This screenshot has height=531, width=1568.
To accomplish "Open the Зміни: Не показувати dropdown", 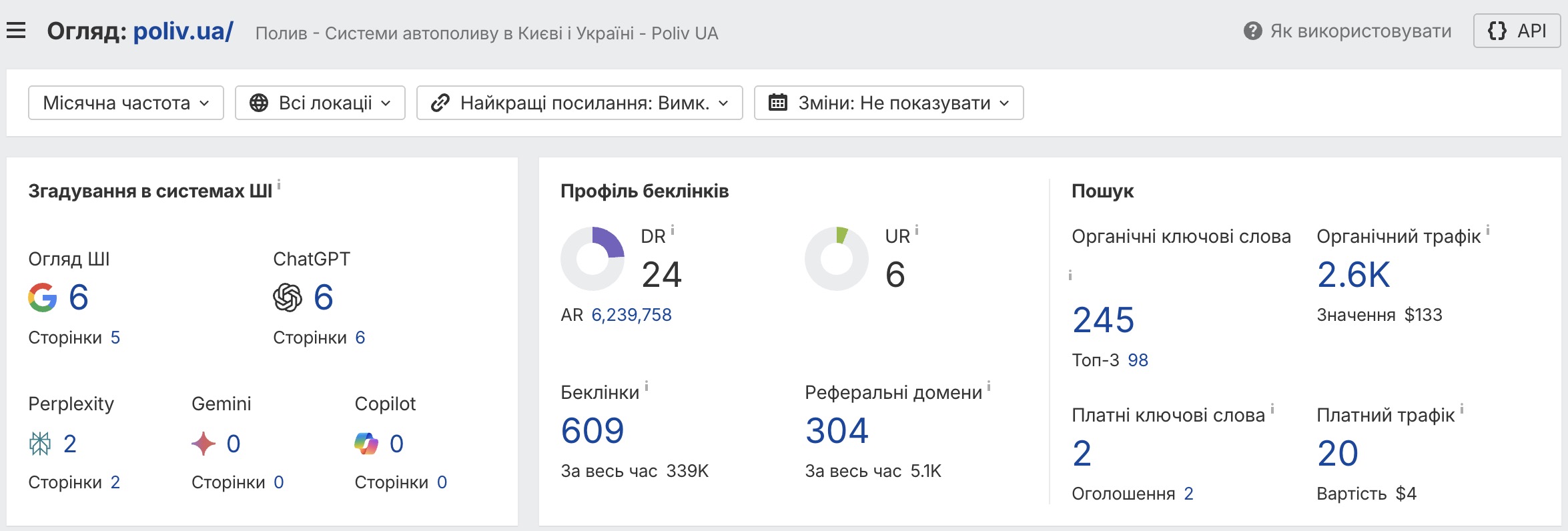I will point(889,103).
